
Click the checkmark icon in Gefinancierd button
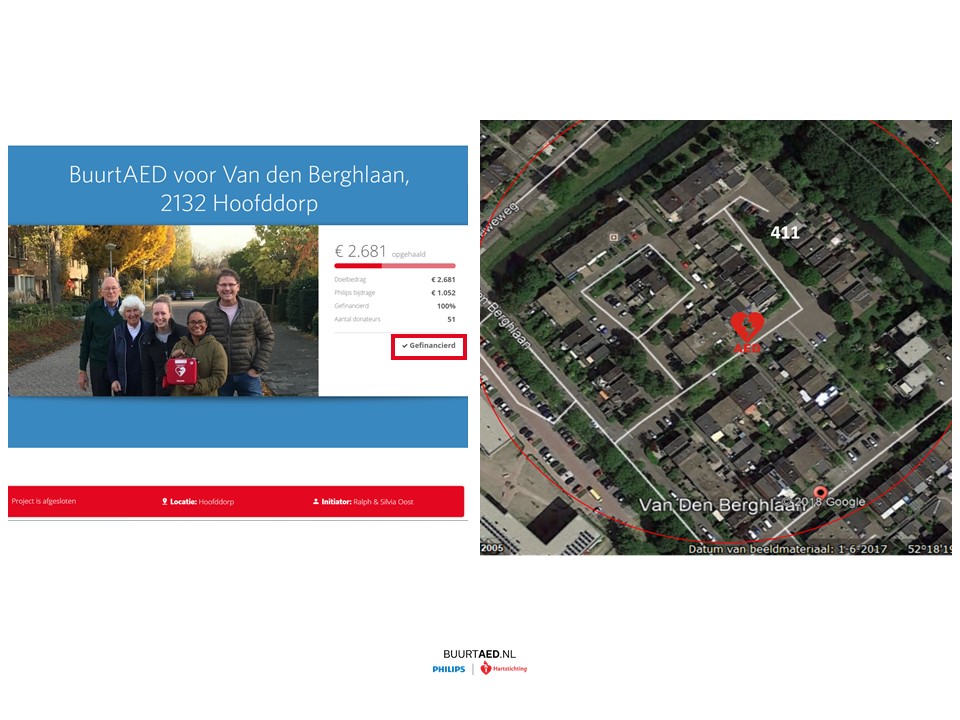pos(404,345)
